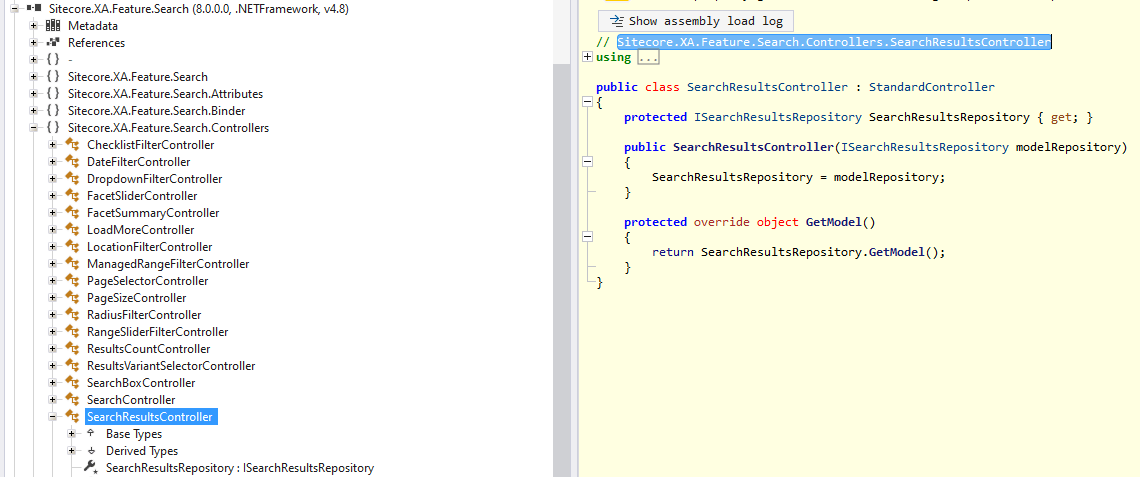Collapse the SearchResultsController class body in code

[587, 103]
